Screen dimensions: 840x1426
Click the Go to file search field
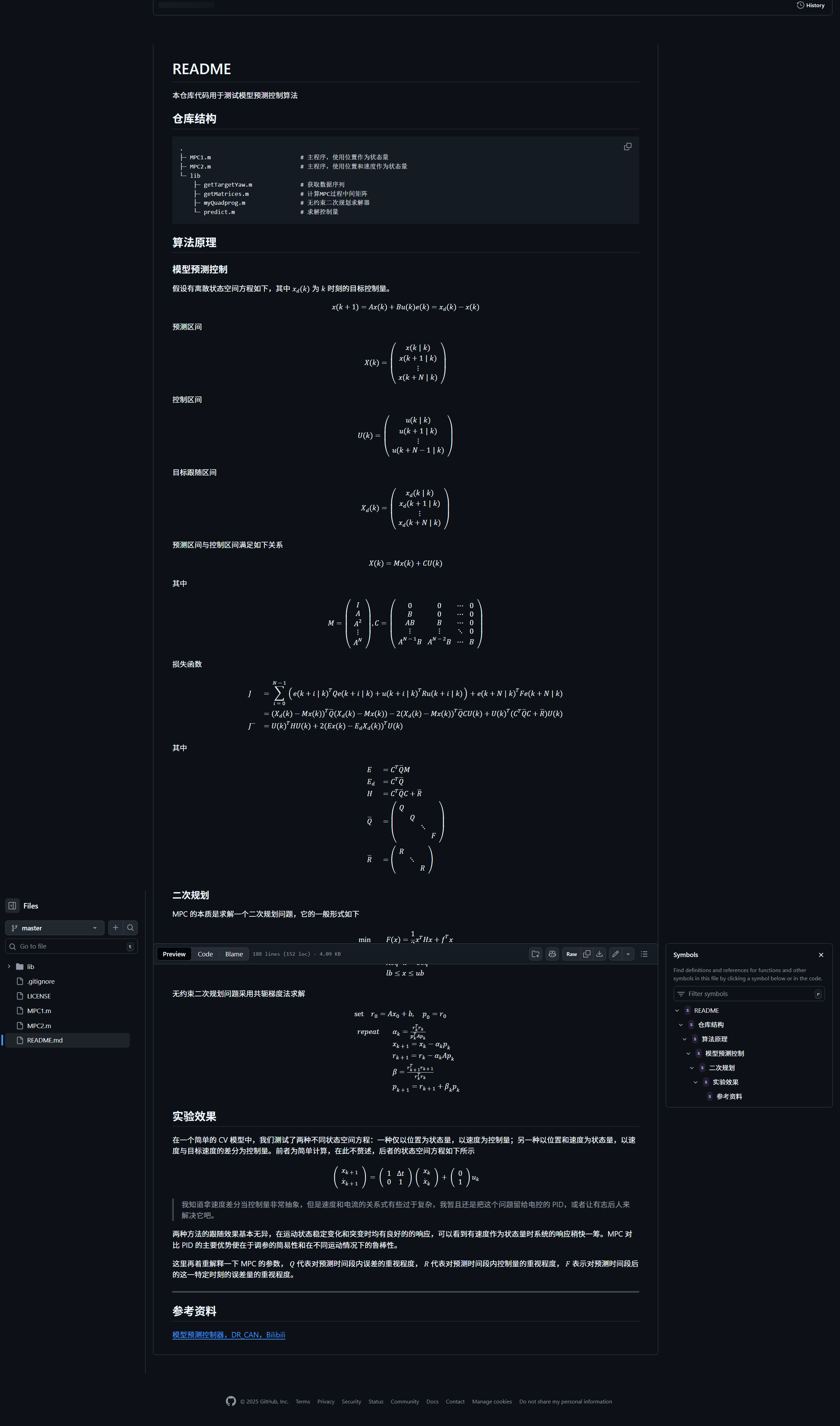pyautogui.click(x=71, y=946)
